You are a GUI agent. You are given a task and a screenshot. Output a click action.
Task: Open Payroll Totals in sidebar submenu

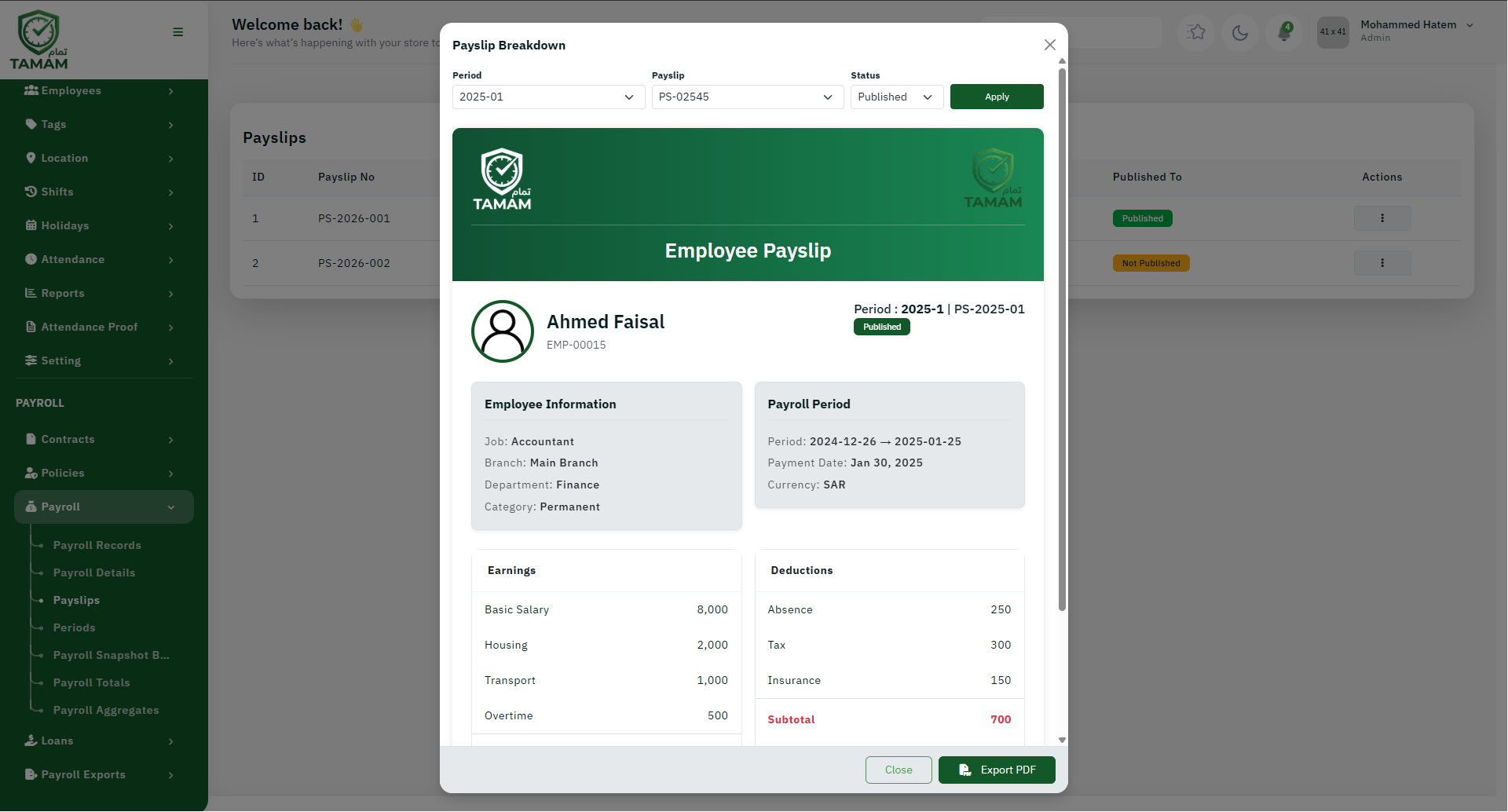[x=92, y=682]
